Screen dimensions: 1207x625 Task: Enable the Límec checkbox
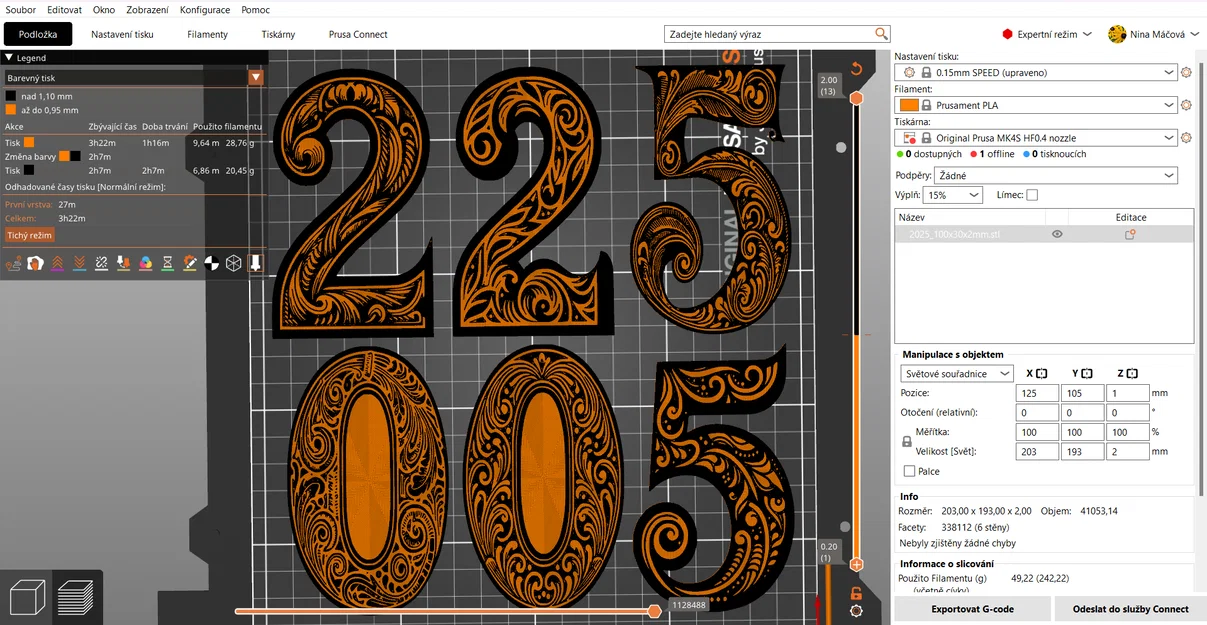coord(1032,195)
